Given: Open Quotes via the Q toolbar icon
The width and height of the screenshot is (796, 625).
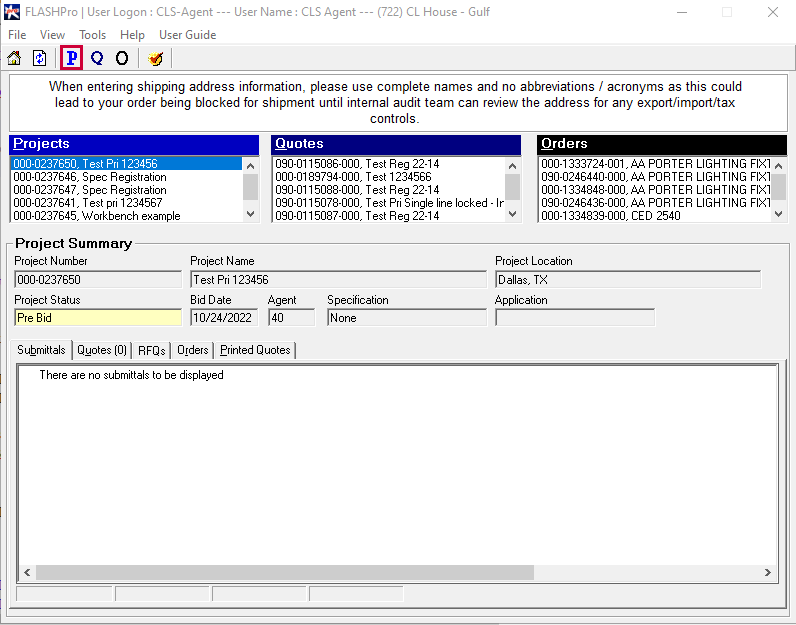Looking at the screenshot, I should [97, 58].
